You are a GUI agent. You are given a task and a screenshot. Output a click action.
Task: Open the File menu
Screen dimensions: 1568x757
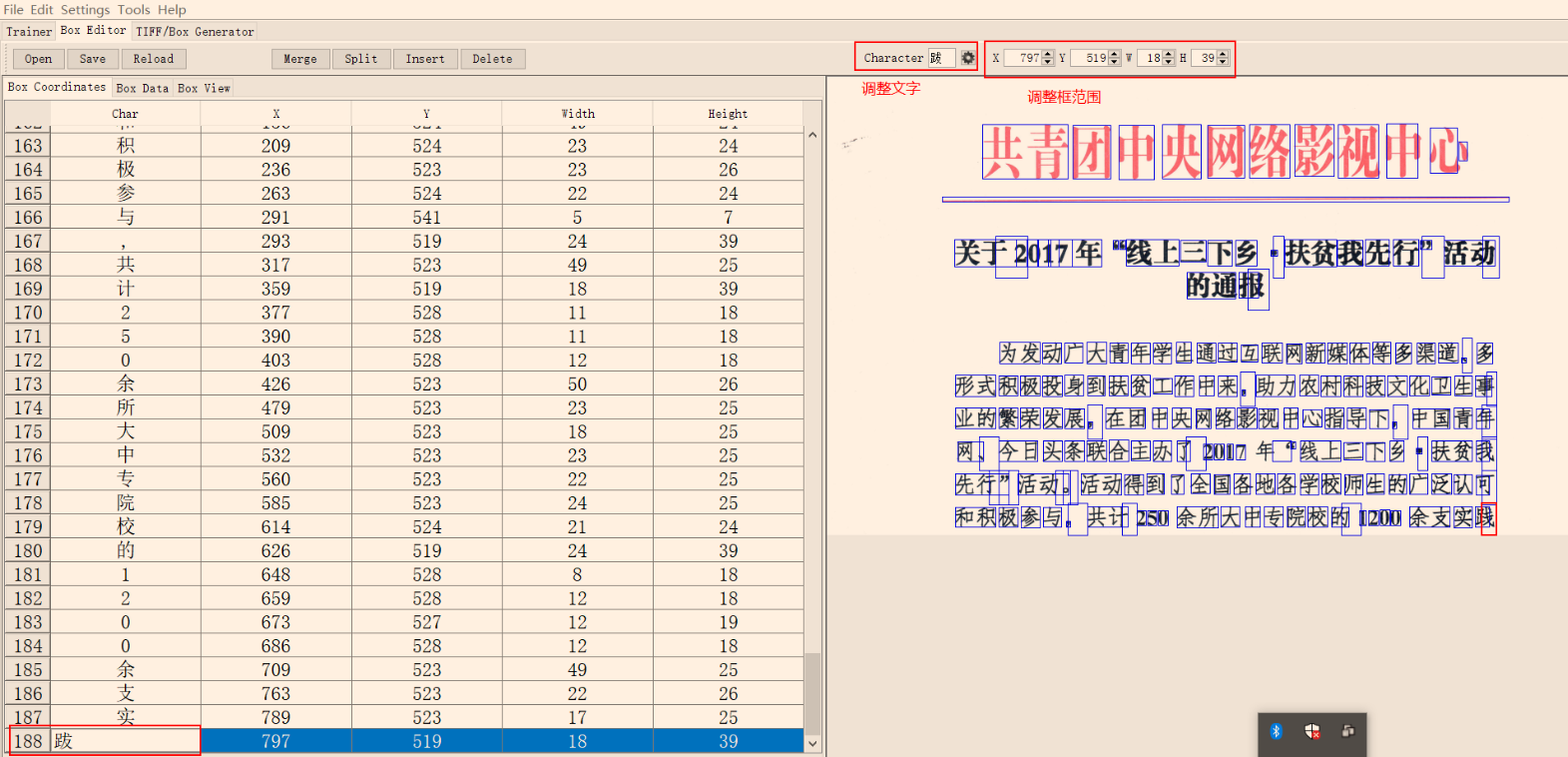(14, 9)
